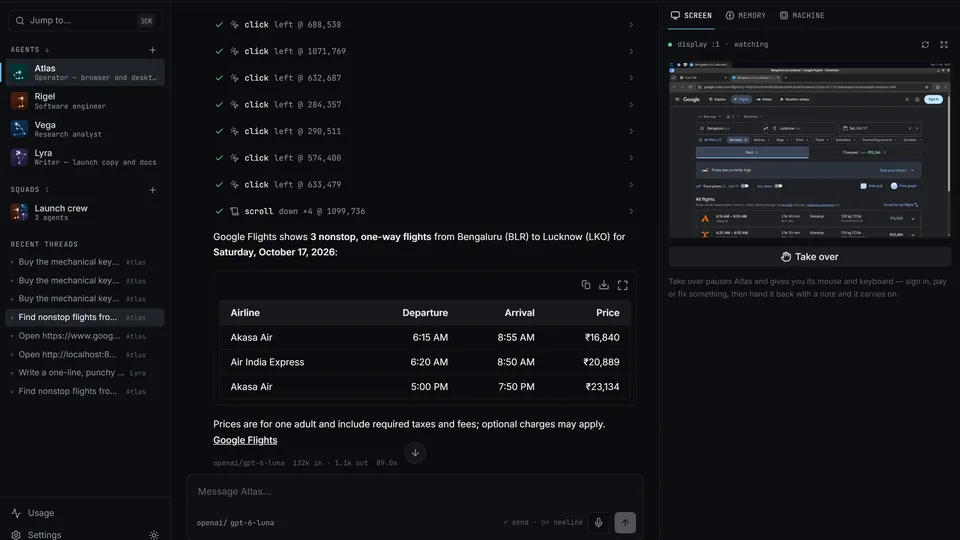
Task: Click the Launch crew squad icon
Action: click(x=20, y=212)
